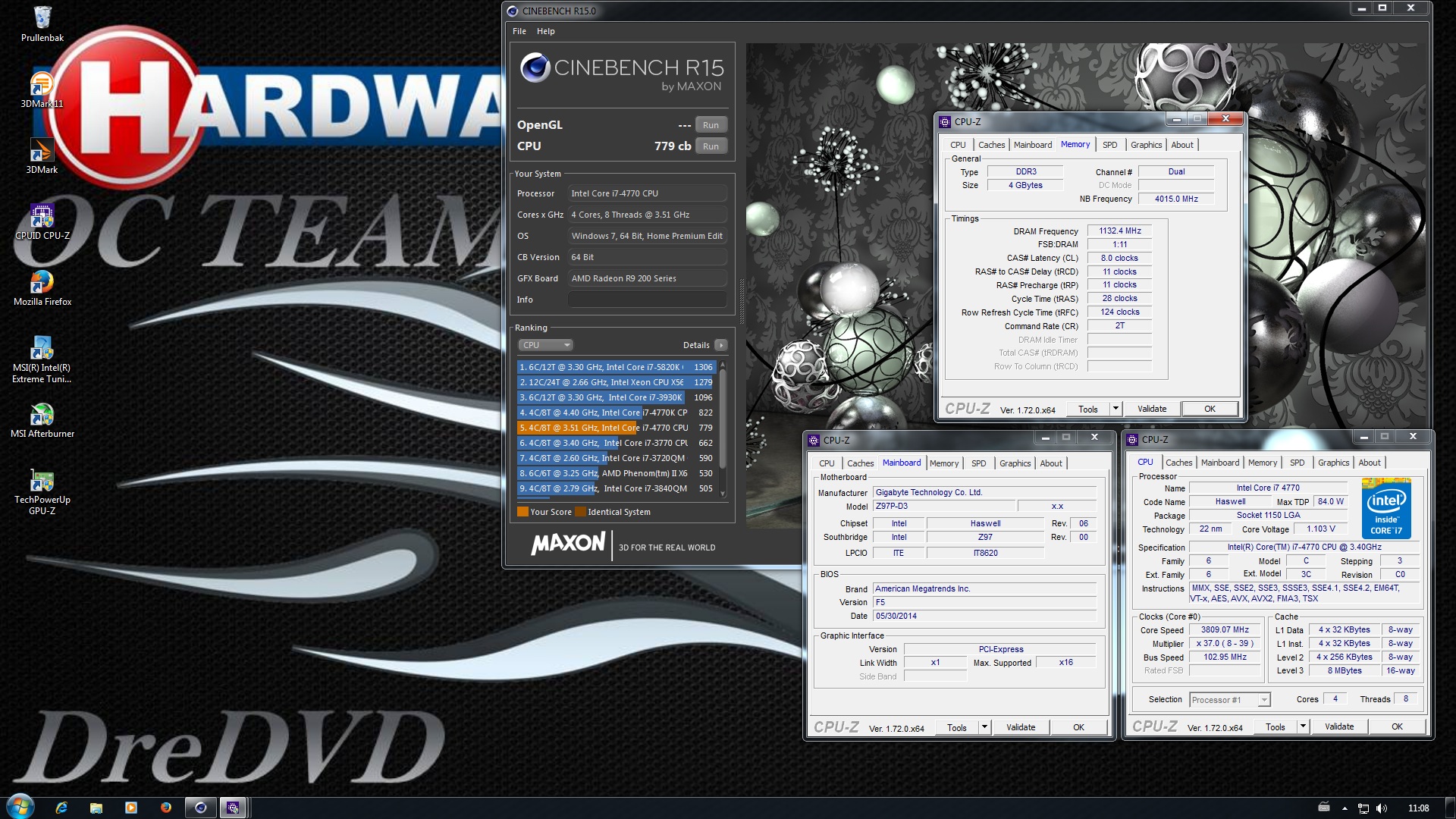Open the 3DMark desktop shortcut
The height and width of the screenshot is (819, 1456).
pos(42,155)
